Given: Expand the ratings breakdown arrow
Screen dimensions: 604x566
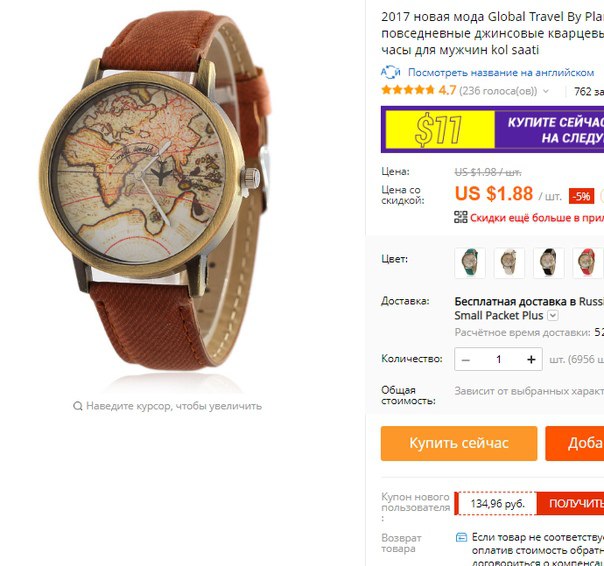Looking at the screenshot, I should click(546, 91).
